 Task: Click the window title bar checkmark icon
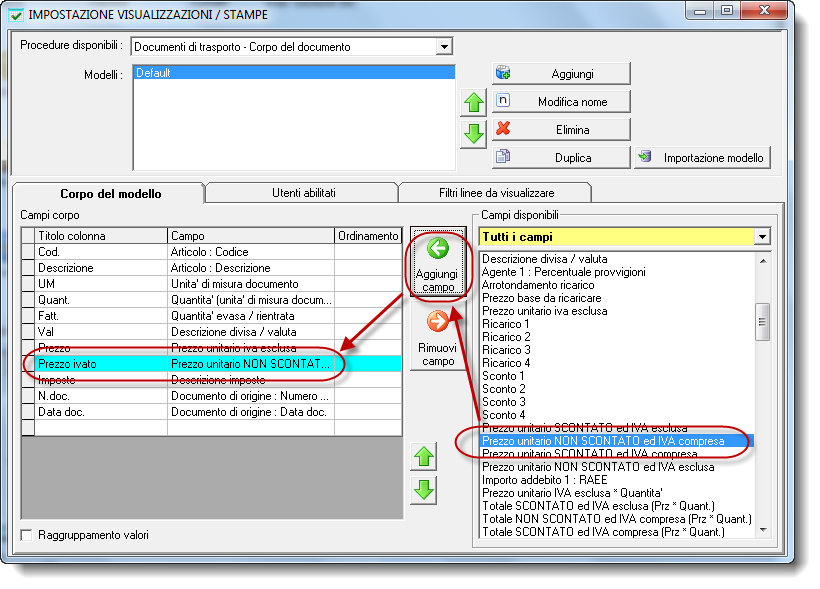(16, 15)
